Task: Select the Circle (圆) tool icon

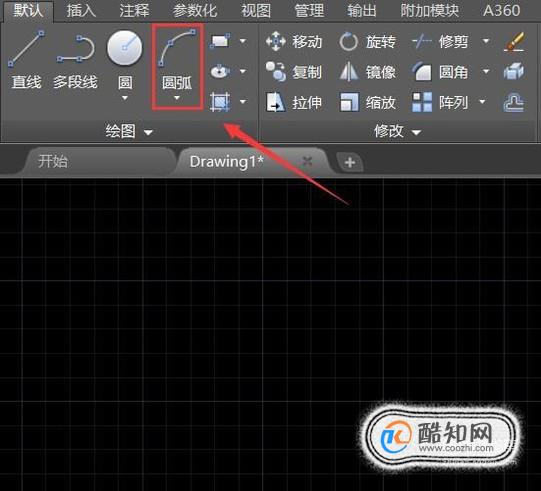Action: (125, 48)
